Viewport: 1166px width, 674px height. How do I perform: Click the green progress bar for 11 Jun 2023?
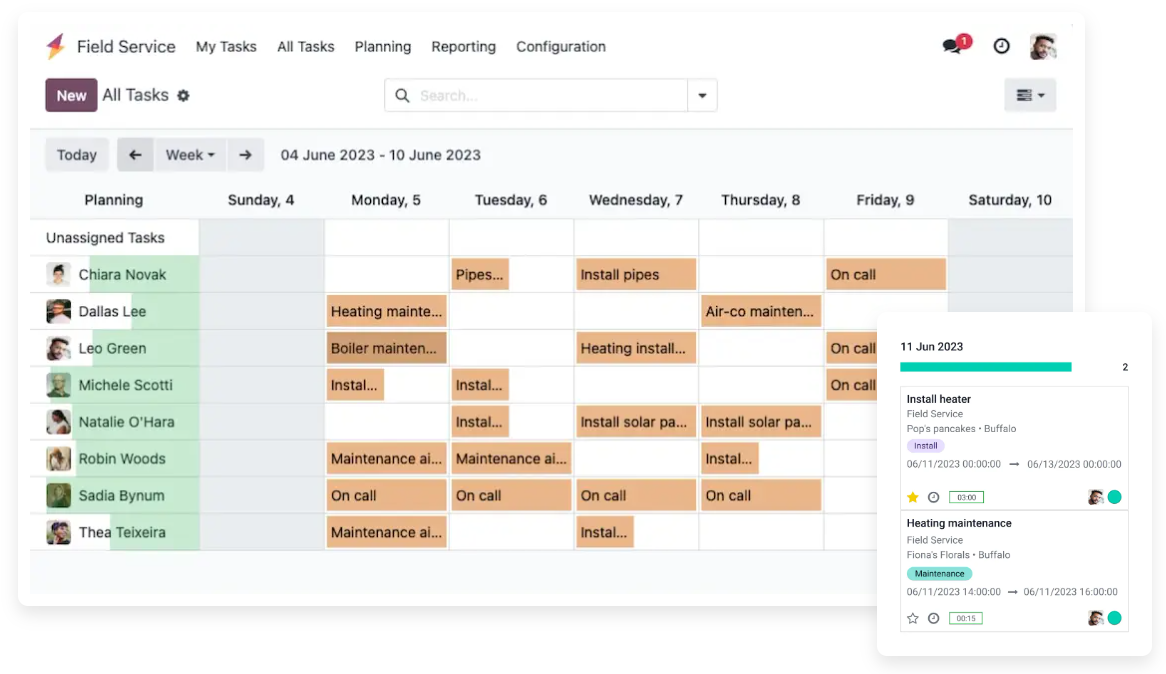[985, 367]
